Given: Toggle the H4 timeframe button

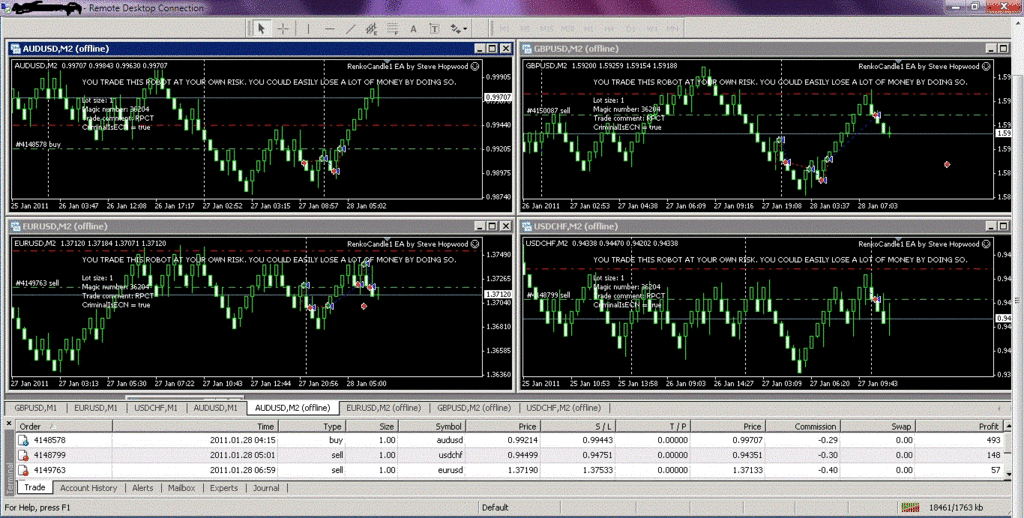Looking at the screenshot, I should pyautogui.click(x=609, y=29).
